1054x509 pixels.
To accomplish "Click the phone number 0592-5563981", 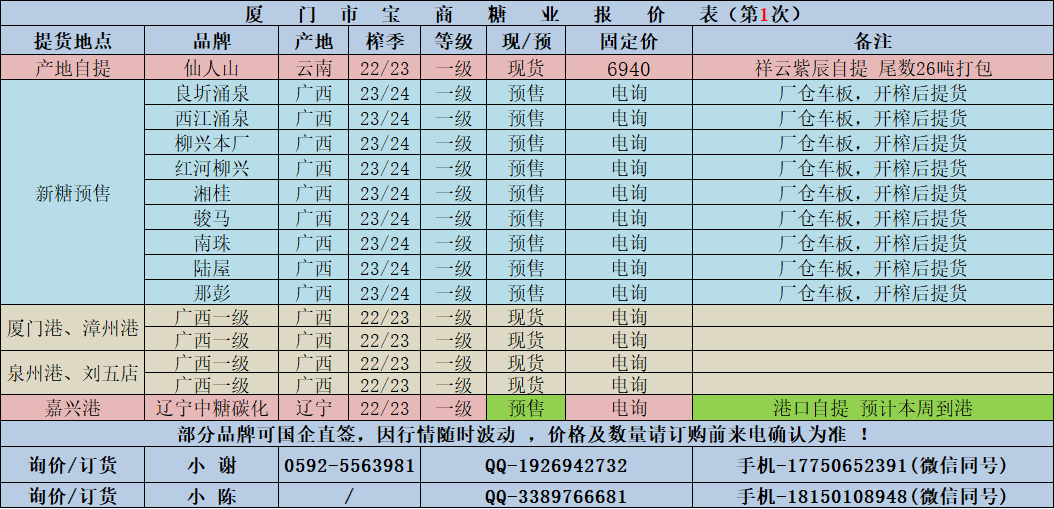I will click(x=349, y=466).
